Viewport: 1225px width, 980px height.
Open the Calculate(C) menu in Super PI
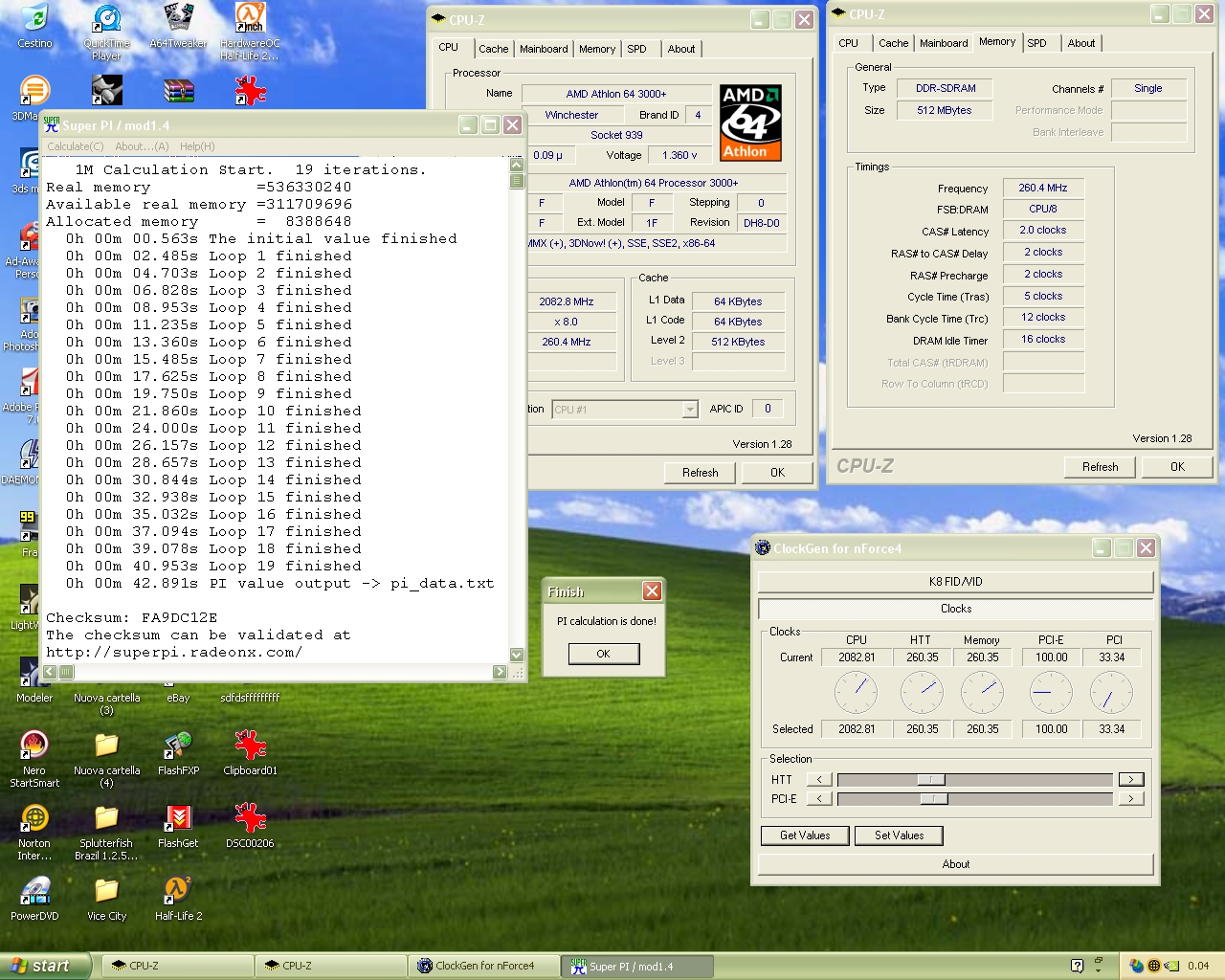point(76,146)
